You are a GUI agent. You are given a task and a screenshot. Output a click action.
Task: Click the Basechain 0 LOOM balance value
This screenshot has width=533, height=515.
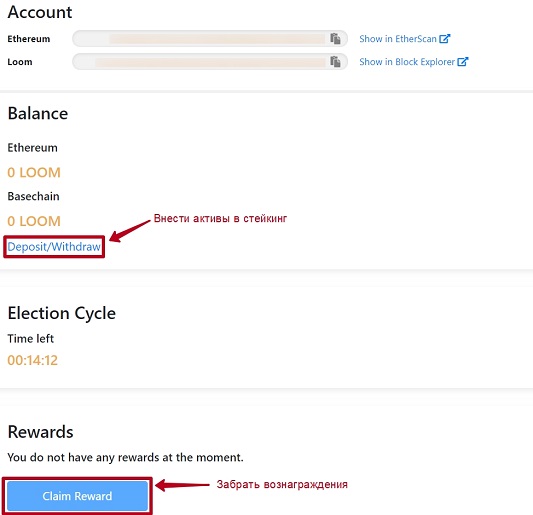pyautogui.click(x=34, y=221)
